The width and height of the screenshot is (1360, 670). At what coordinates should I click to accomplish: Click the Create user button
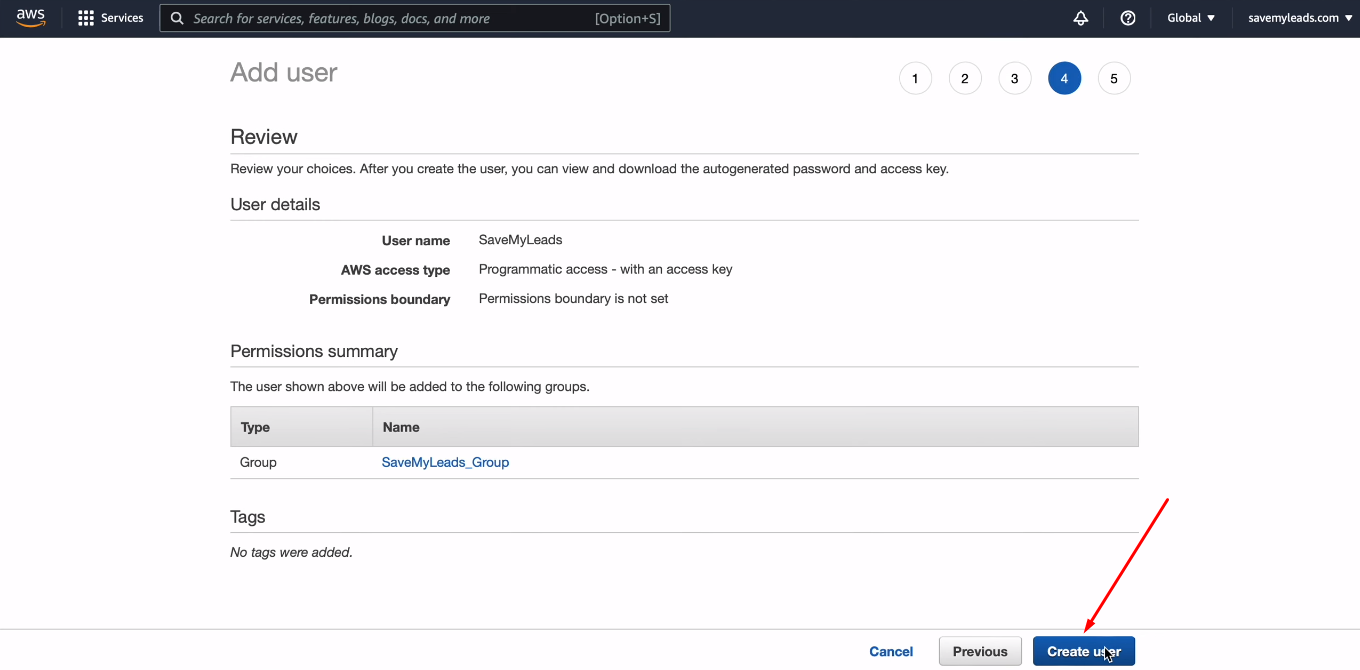pyautogui.click(x=1084, y=651)
